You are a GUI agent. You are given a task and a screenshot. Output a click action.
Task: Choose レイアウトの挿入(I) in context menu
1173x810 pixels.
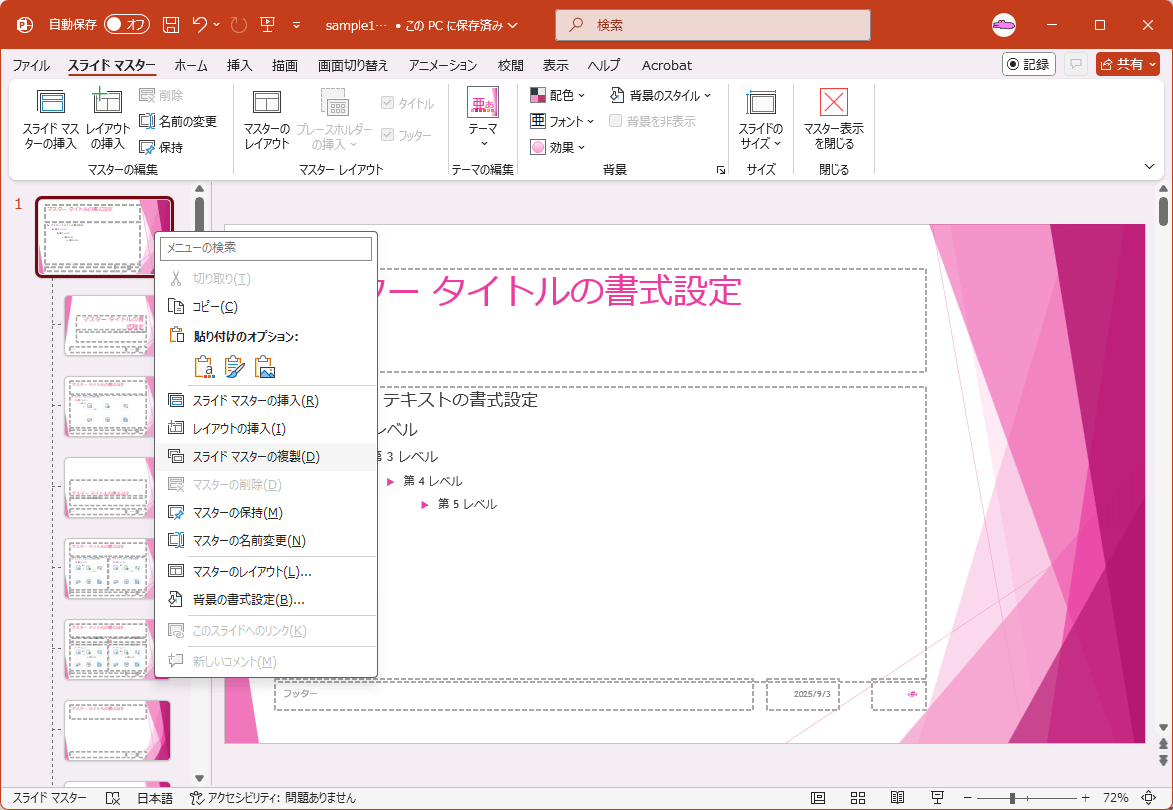pyautogui.click(x=266, y=429)
